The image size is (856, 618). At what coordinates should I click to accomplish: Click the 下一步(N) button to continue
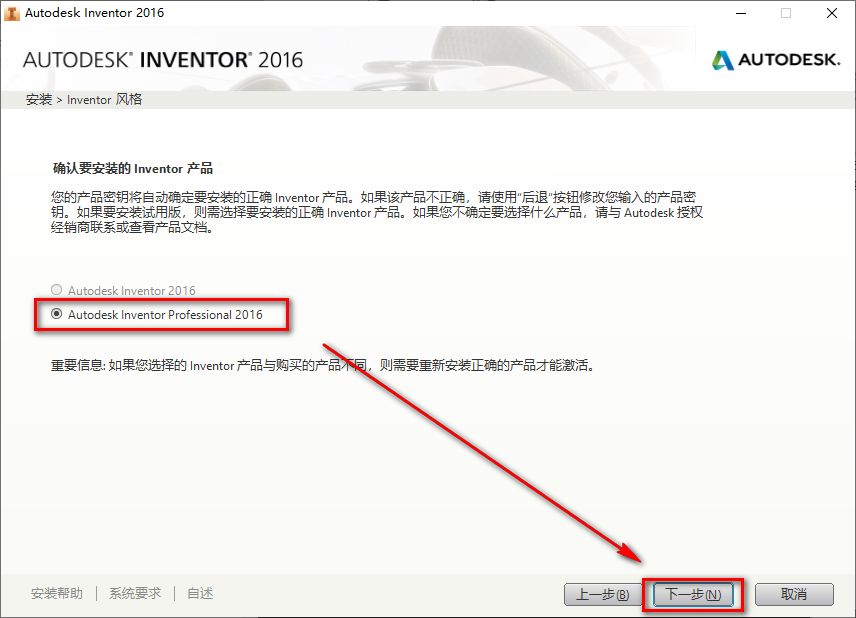pos(695,592)
